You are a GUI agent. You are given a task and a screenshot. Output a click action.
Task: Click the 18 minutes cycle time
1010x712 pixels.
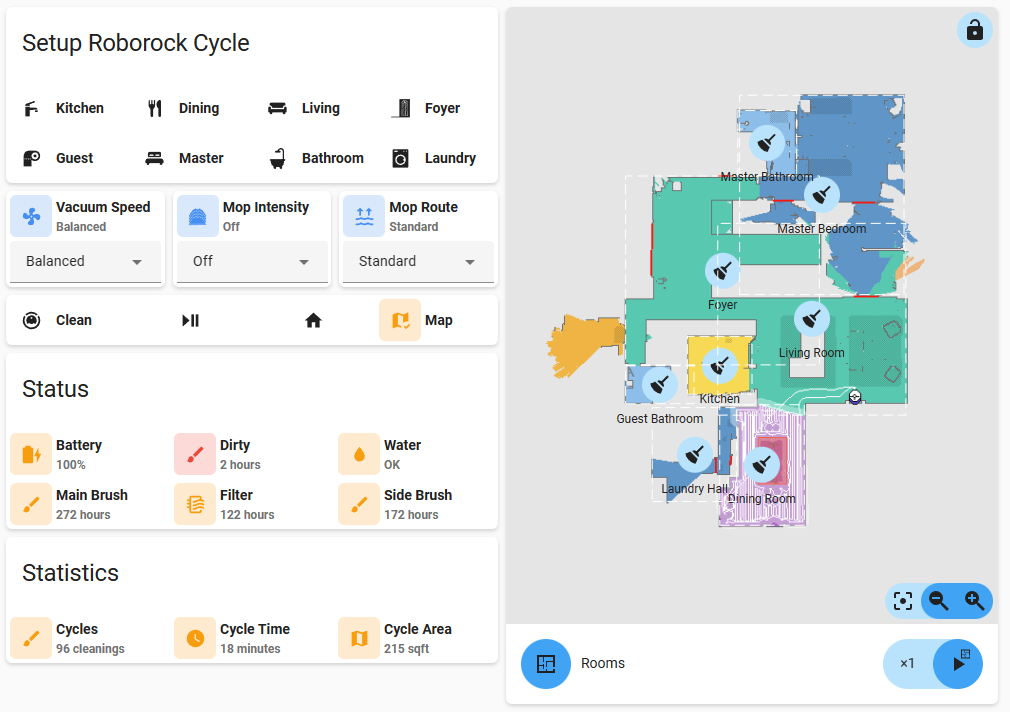pos(250,649)
